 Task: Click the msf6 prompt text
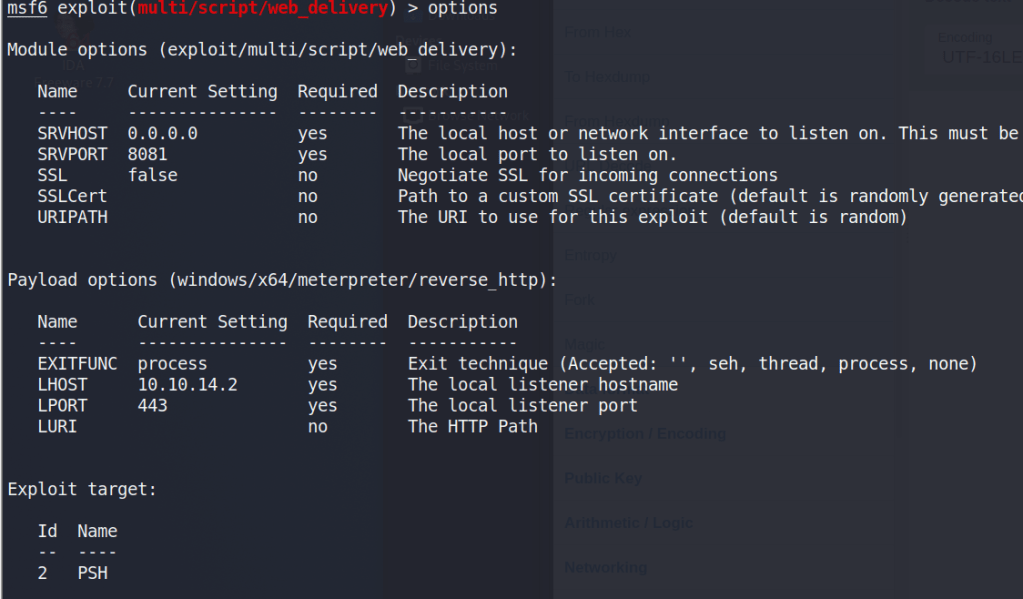27,8
